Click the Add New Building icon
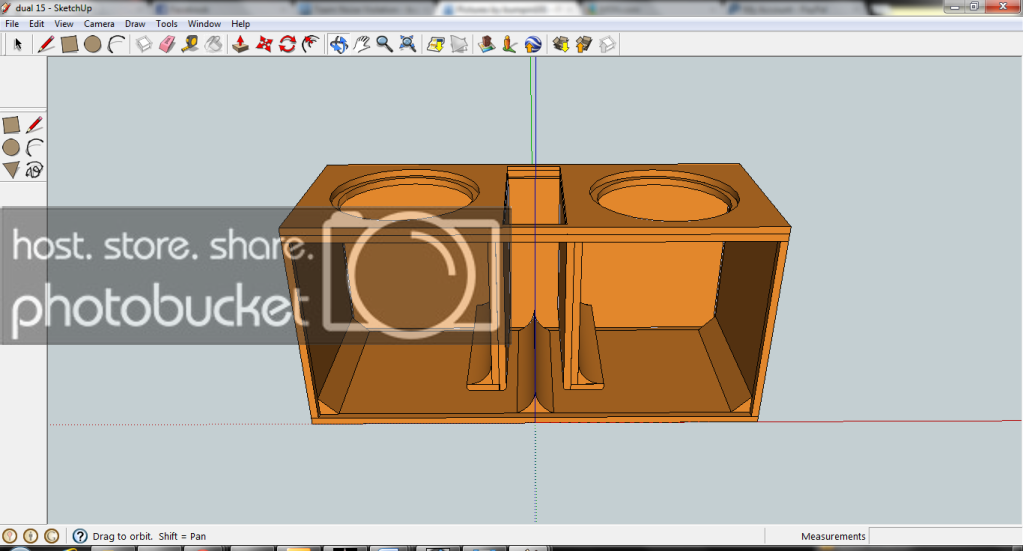Image resolution: width=1023 pixels, height=551 pixels. [486, 44]
